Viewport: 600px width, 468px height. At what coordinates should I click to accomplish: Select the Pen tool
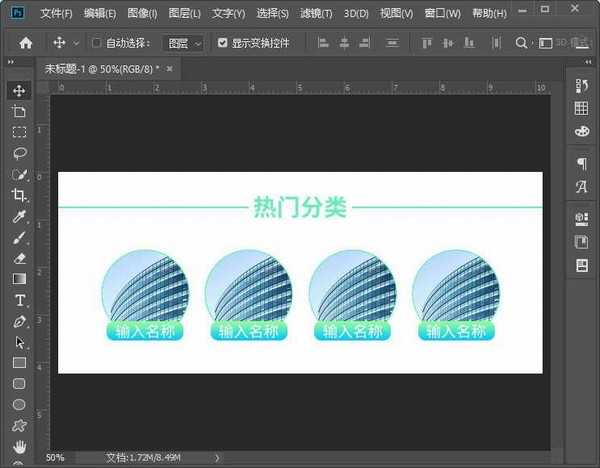19,321
